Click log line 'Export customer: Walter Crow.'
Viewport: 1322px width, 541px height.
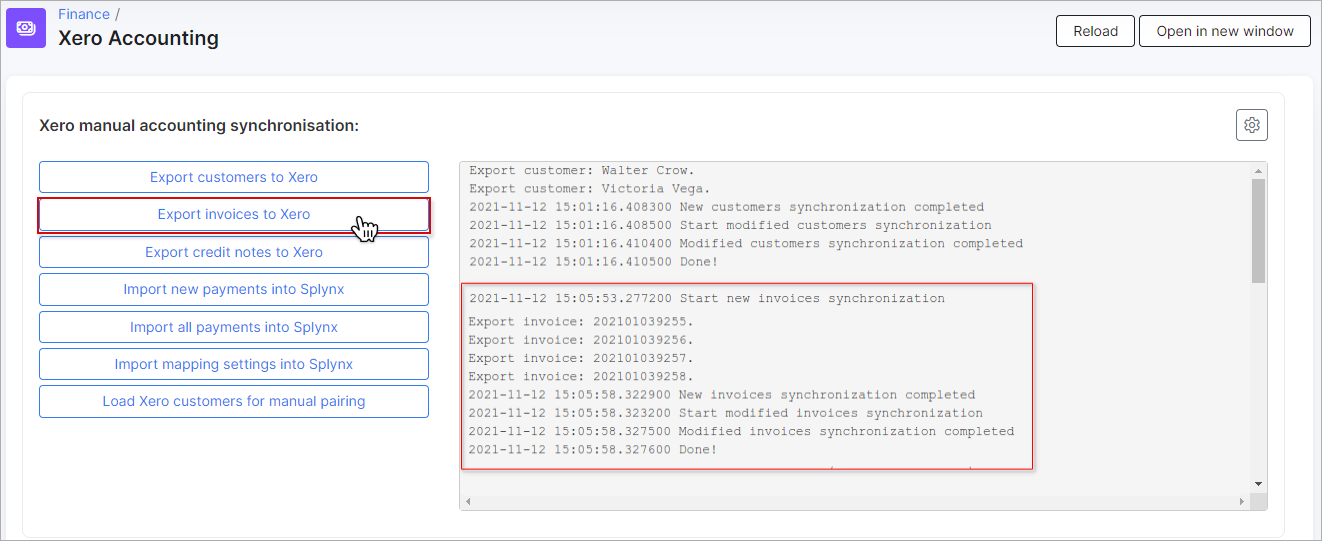(582, 170)
